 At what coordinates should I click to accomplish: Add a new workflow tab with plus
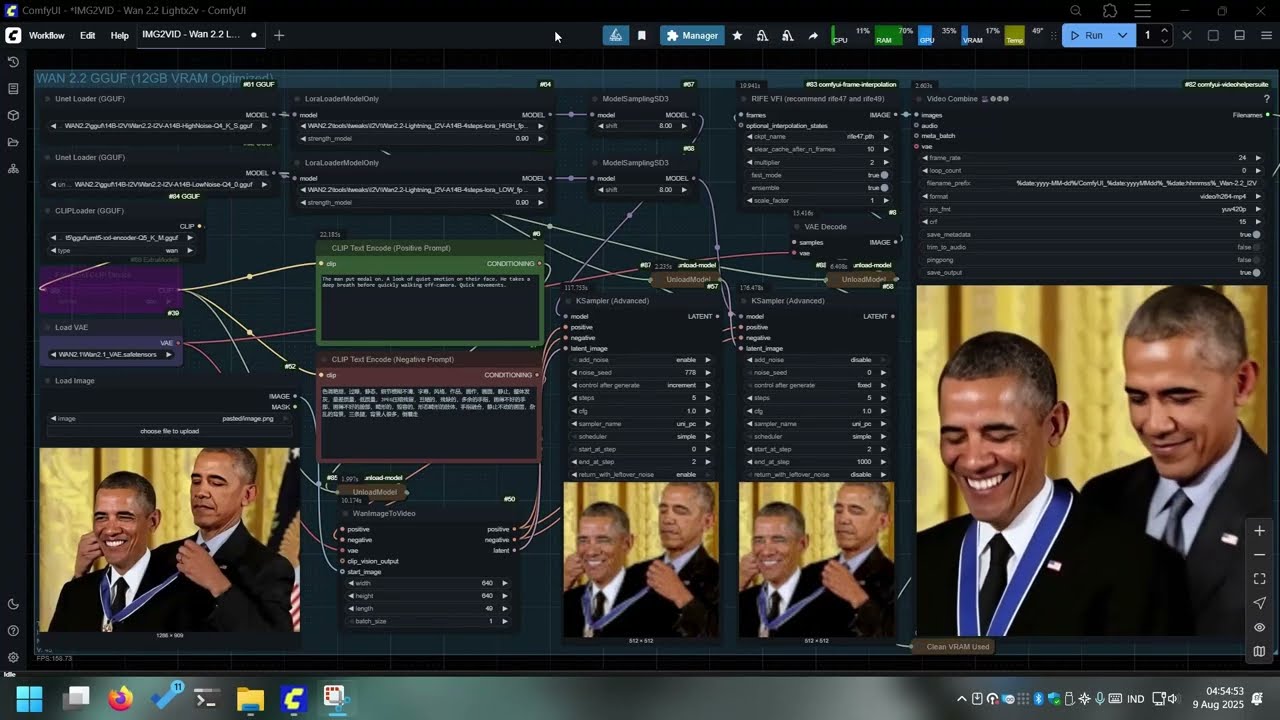(279, 35)
